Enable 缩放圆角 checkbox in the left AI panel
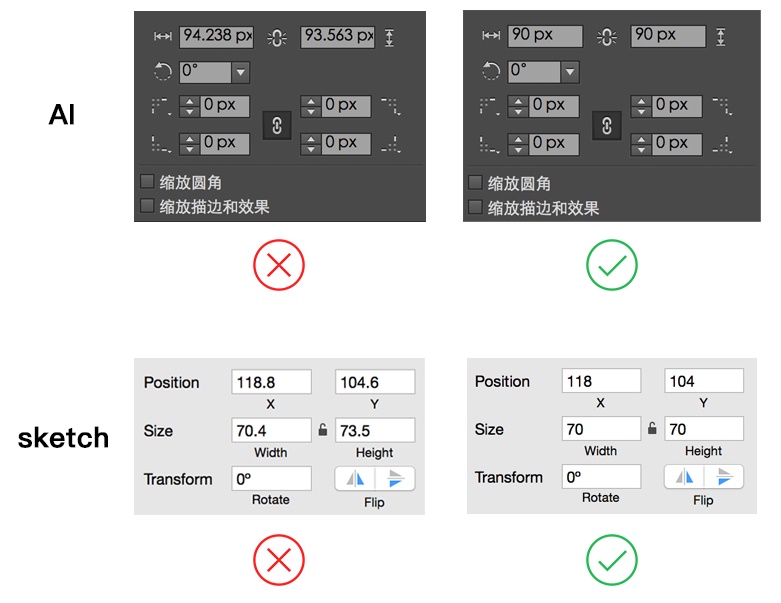The height and width of the screenshot is (603, 781). (148, 182)
